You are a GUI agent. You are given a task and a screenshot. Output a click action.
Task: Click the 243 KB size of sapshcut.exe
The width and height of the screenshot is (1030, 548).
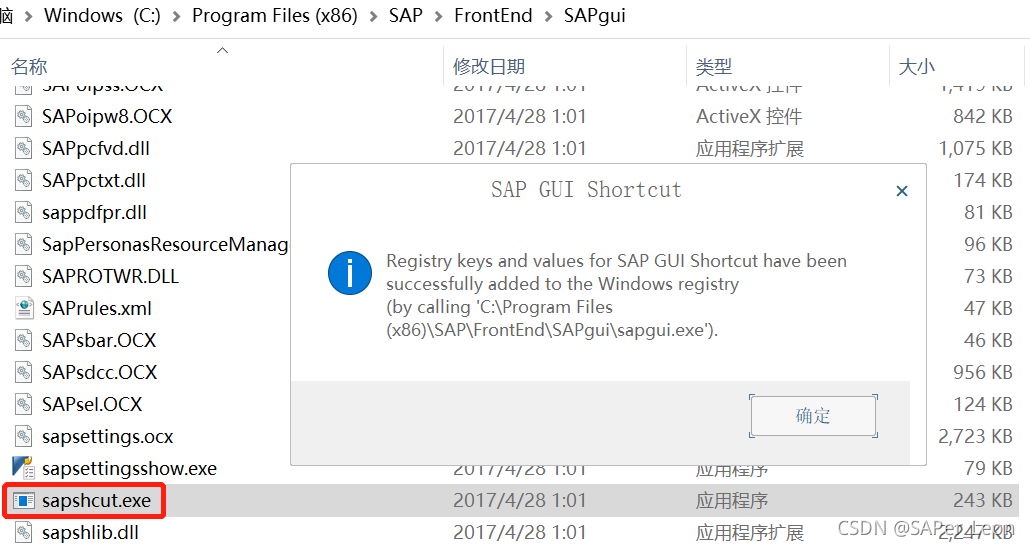(x=983, y=501)
